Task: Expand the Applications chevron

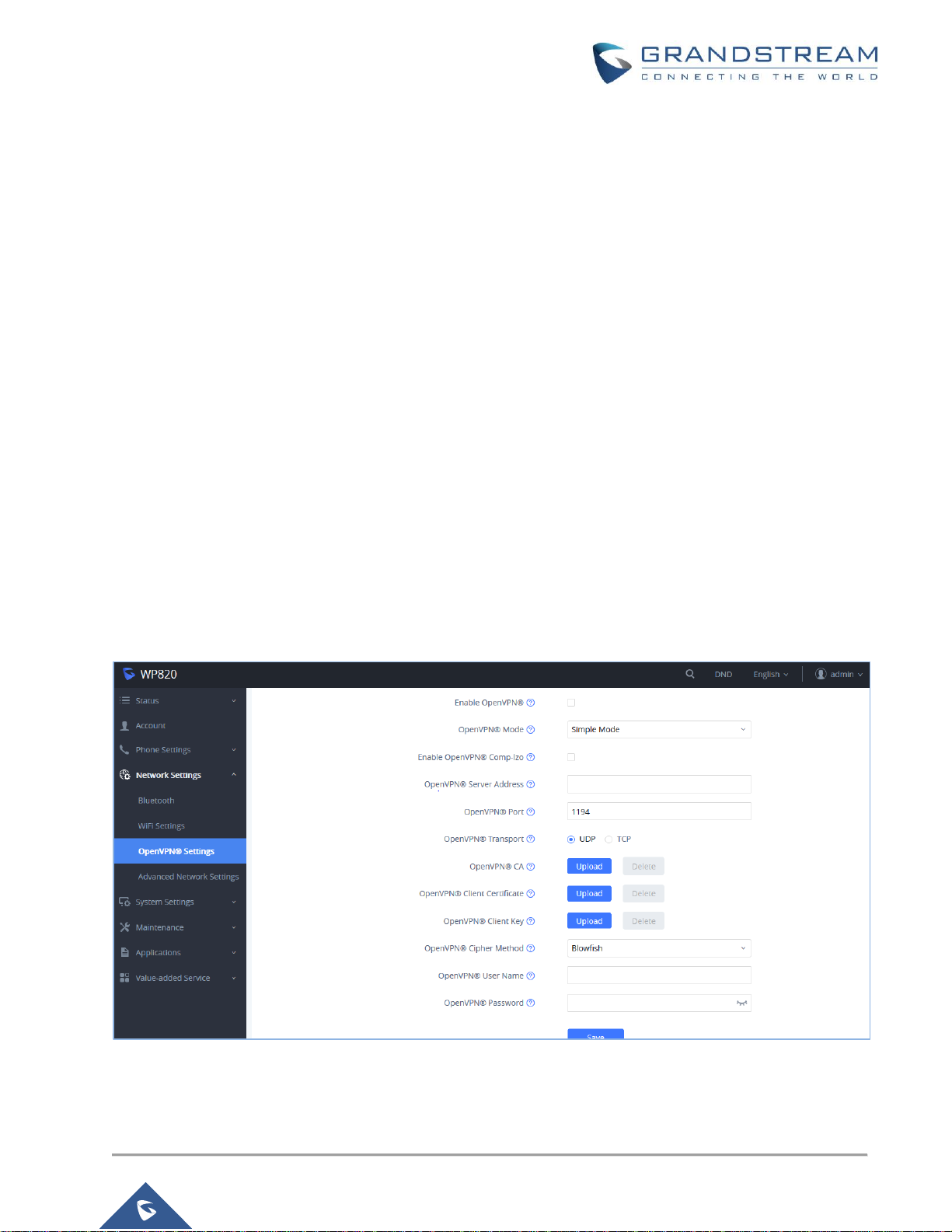Action: coord(234,953)
